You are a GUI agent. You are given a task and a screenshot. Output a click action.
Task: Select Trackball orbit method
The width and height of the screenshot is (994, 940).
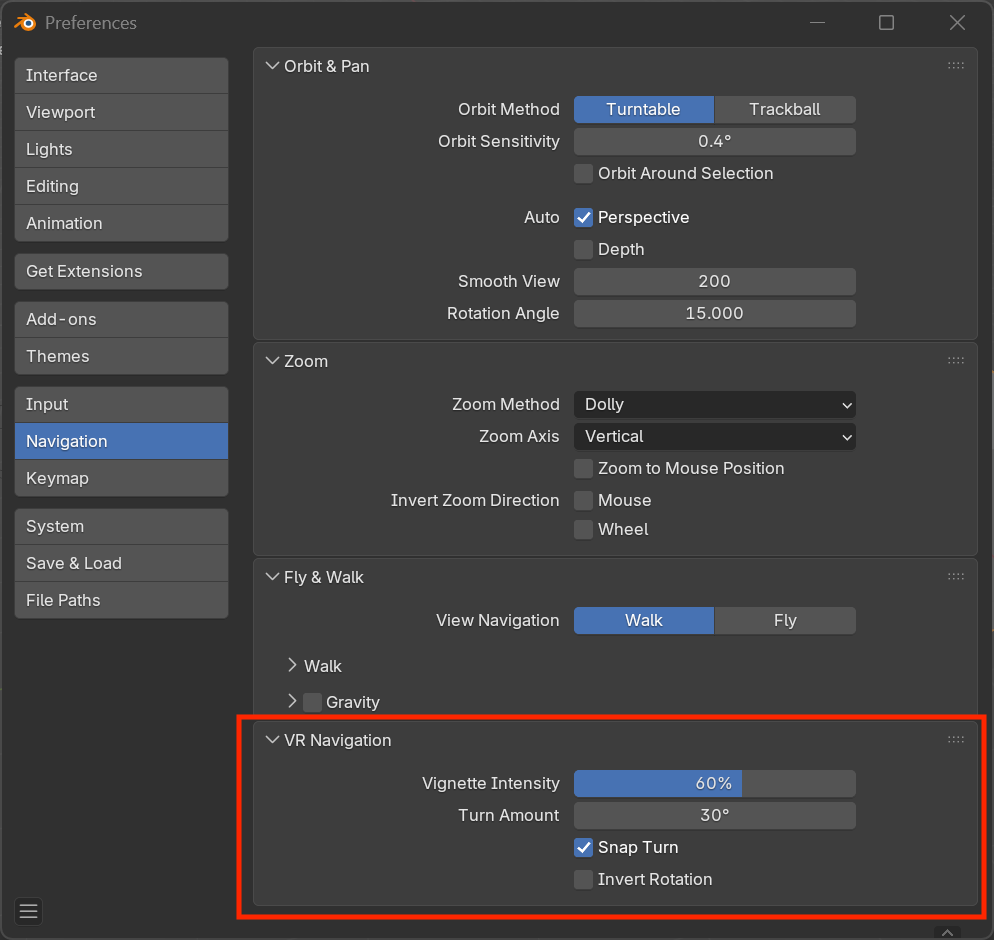[x=784, y=110]
